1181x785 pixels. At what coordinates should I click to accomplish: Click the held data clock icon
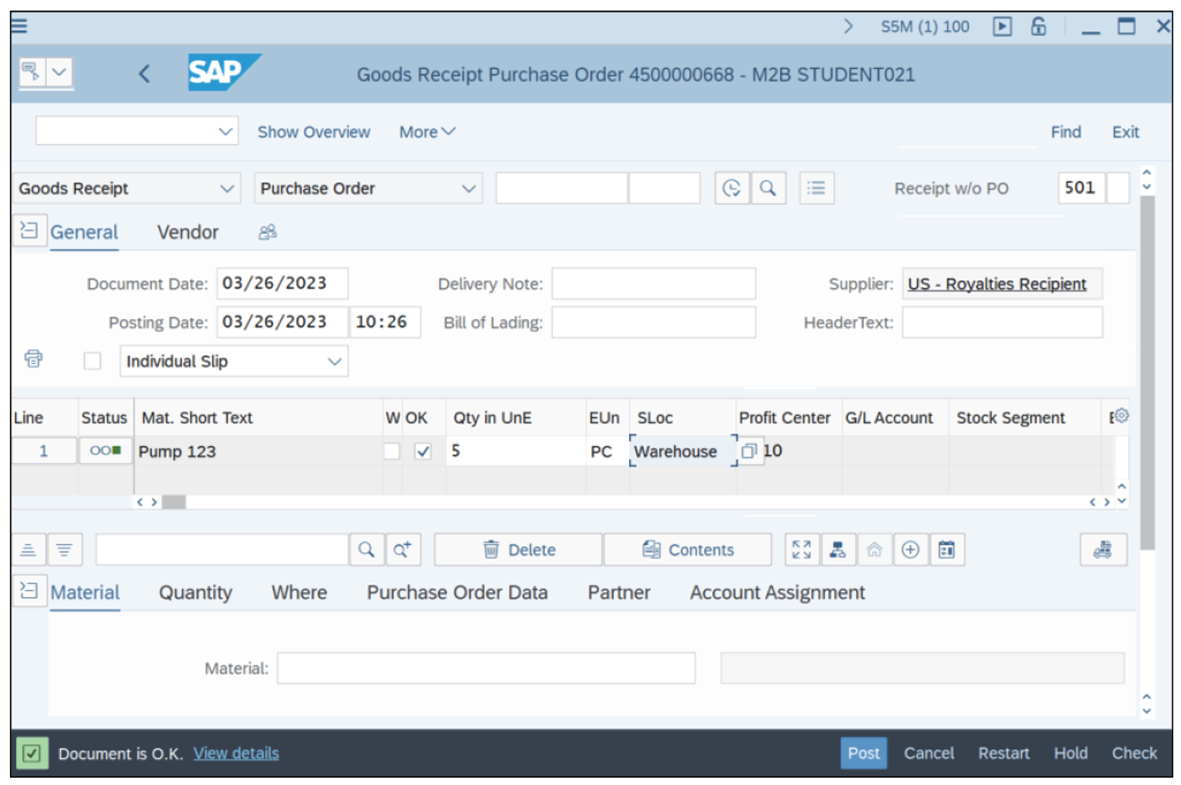point(731,188)
